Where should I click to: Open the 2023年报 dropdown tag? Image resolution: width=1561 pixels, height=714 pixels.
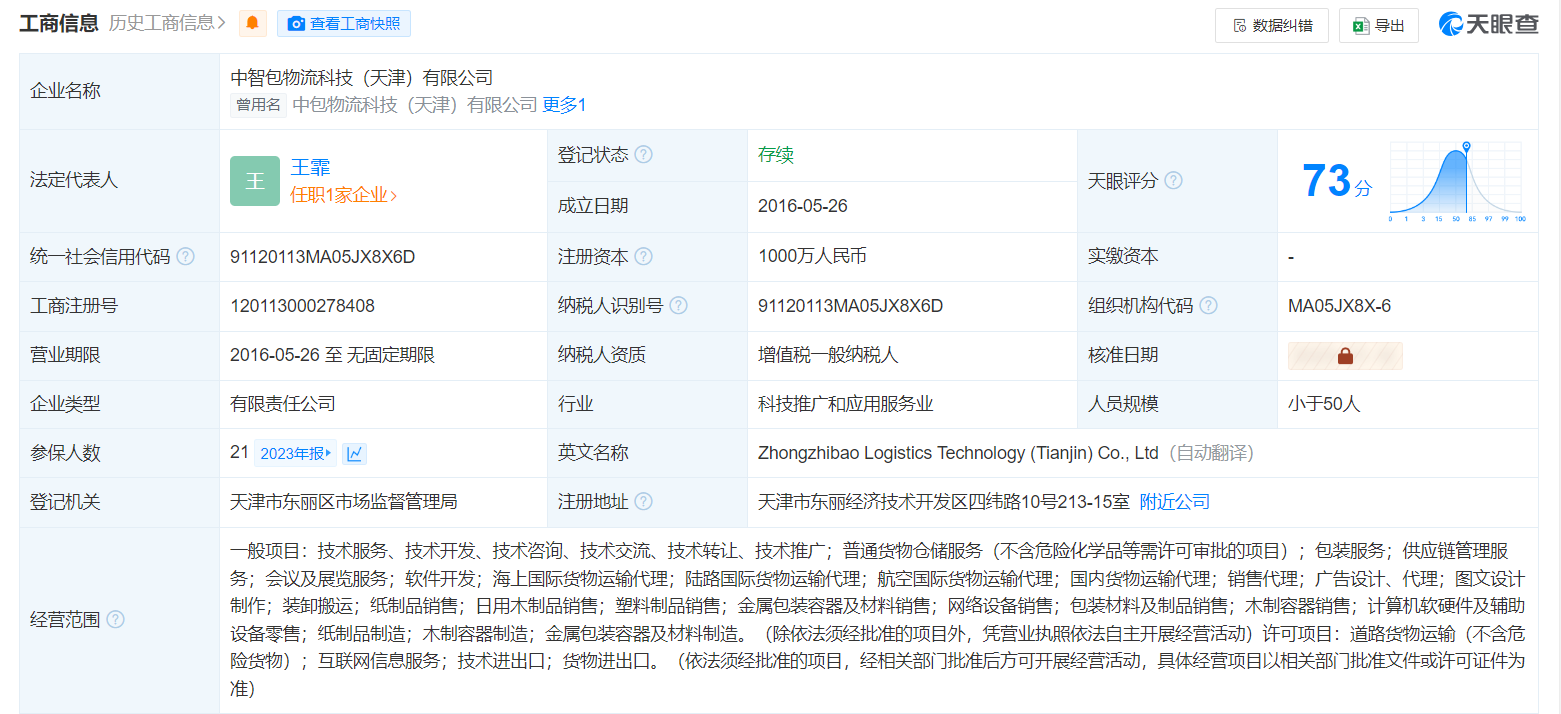click(x=296, y=454)
